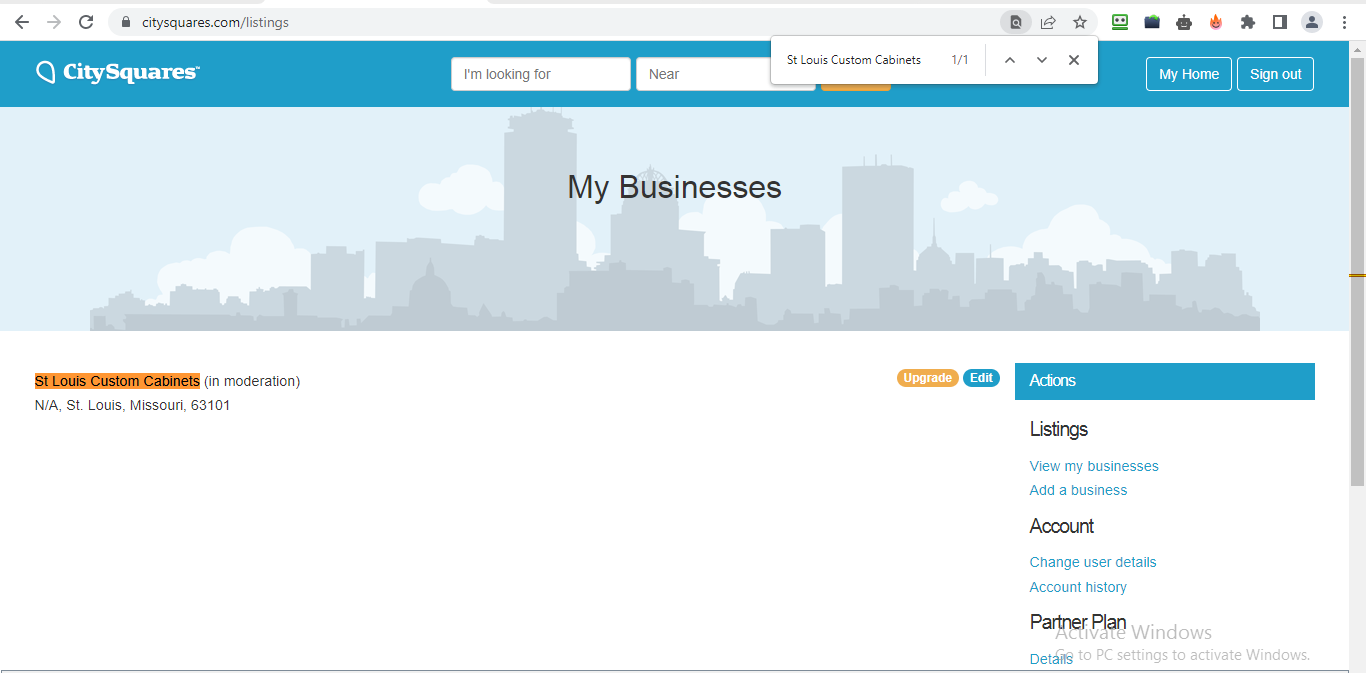The width and height of the screenshot is (1366, 673).
Task: Open the flame extension icon
Action: pos(1216,22)
